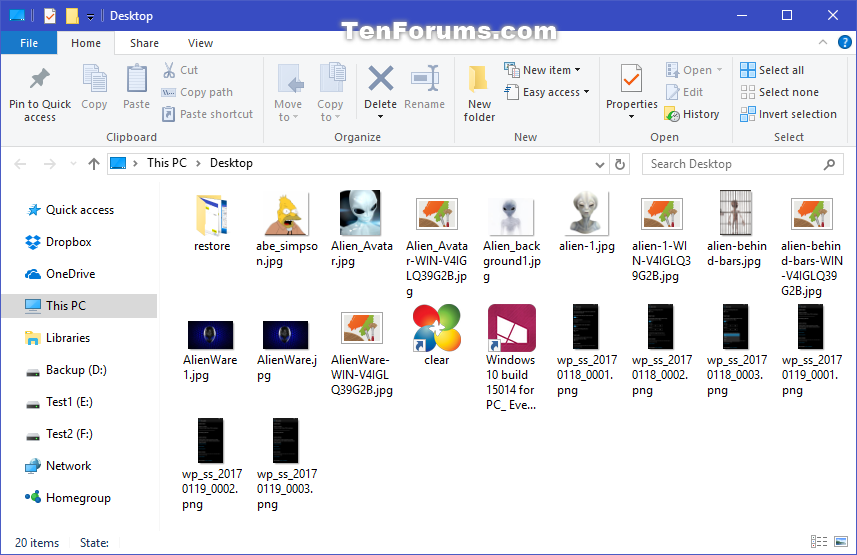
Task: Switch to the View ribbon tab
Action: 200,43
